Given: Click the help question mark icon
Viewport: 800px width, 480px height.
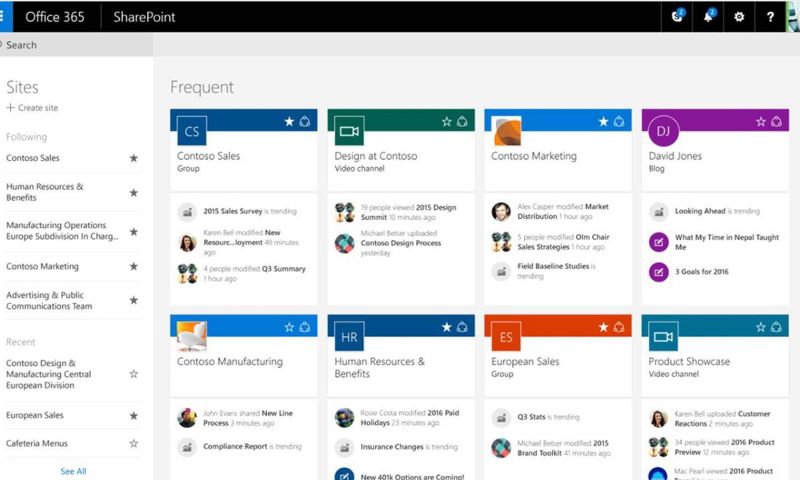Looking at the screenshot, I should point(770,17).
